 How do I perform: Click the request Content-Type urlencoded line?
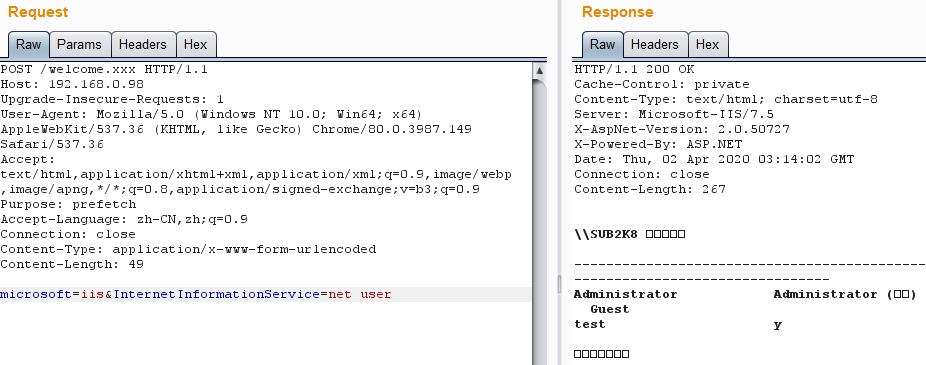pyautogui.click(x=188, y=249)
